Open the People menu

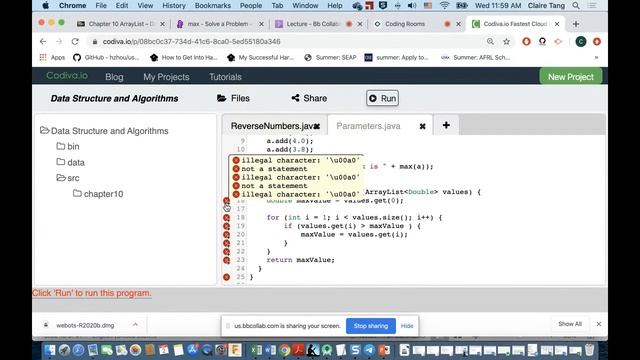click(x=251, y=6)
